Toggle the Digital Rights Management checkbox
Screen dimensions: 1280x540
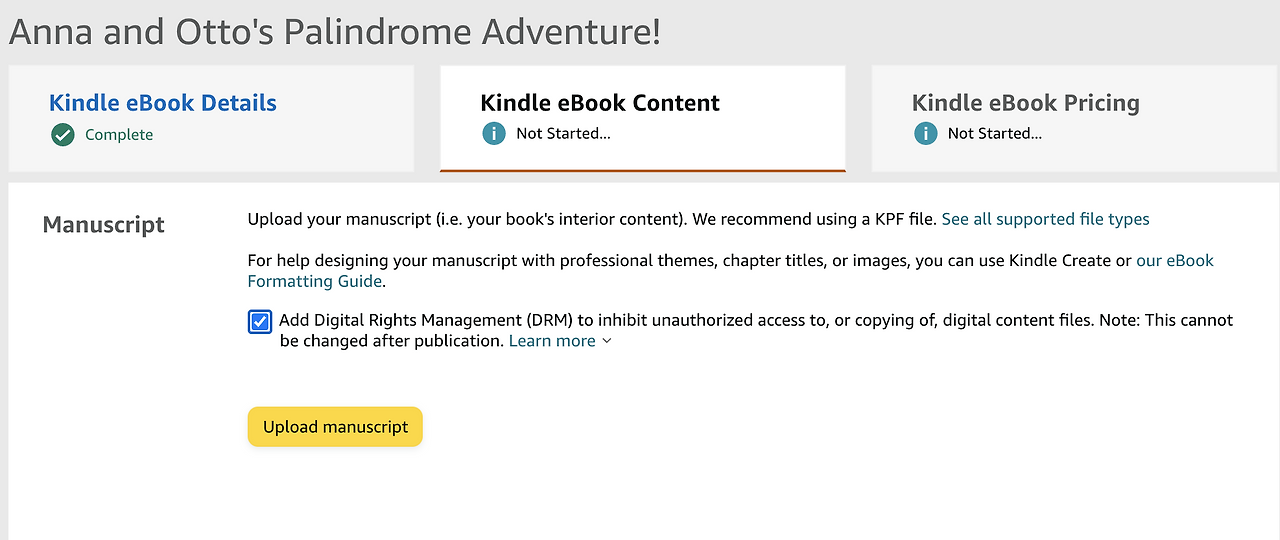[x=260, y=321]
